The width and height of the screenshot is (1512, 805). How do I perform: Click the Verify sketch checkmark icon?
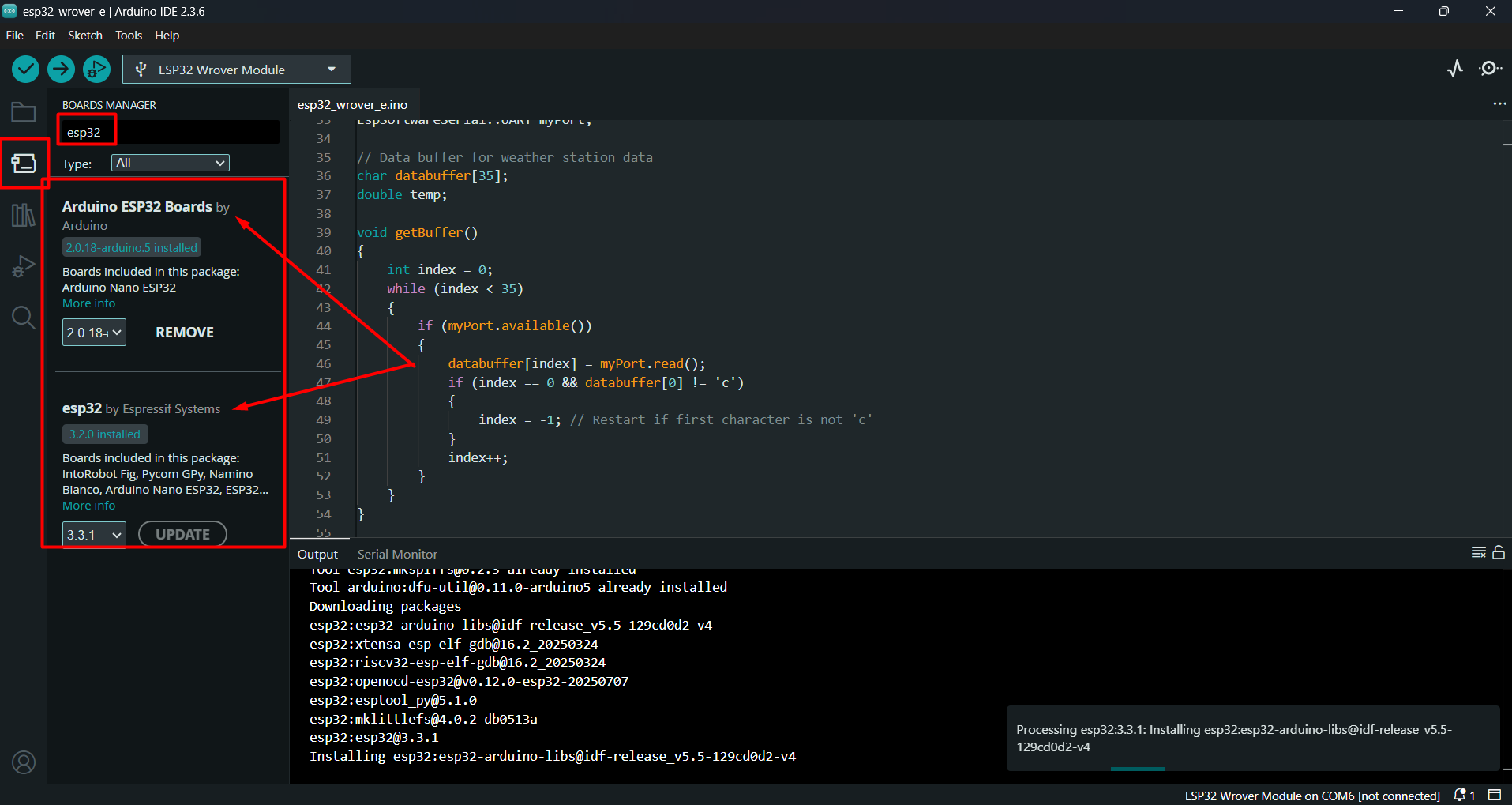click(26, 70)
